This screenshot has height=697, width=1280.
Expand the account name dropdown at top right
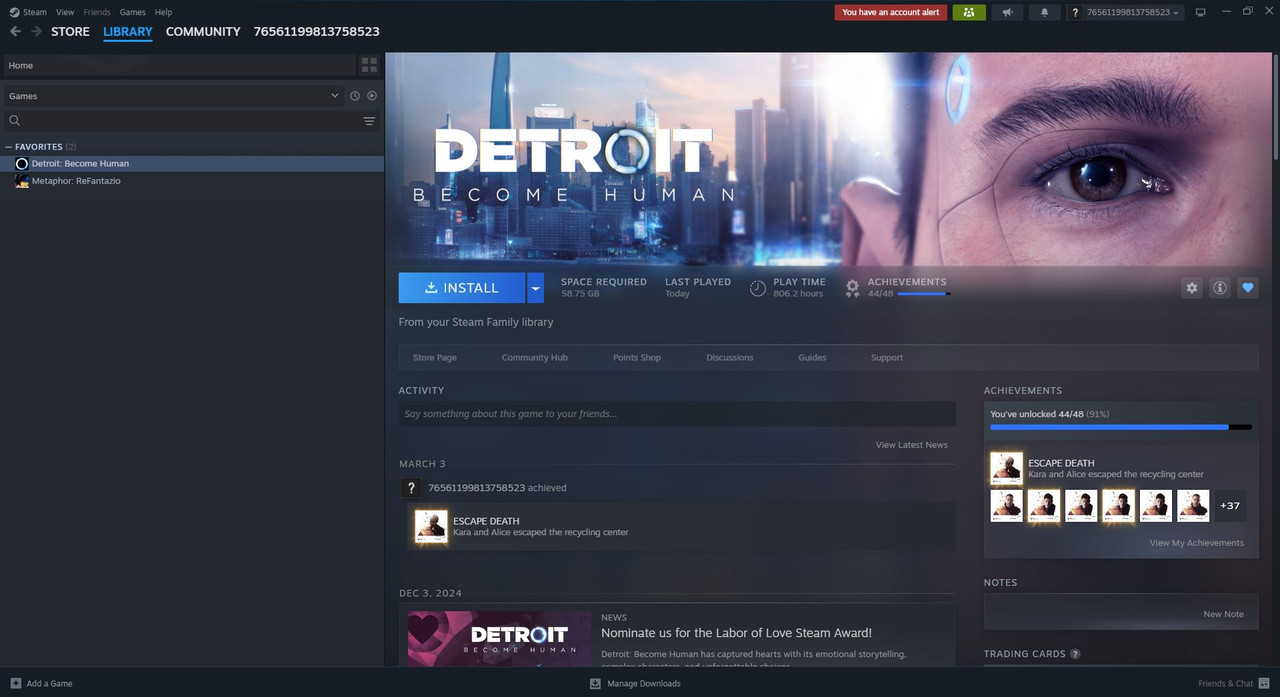click(x=1132, y=12)
